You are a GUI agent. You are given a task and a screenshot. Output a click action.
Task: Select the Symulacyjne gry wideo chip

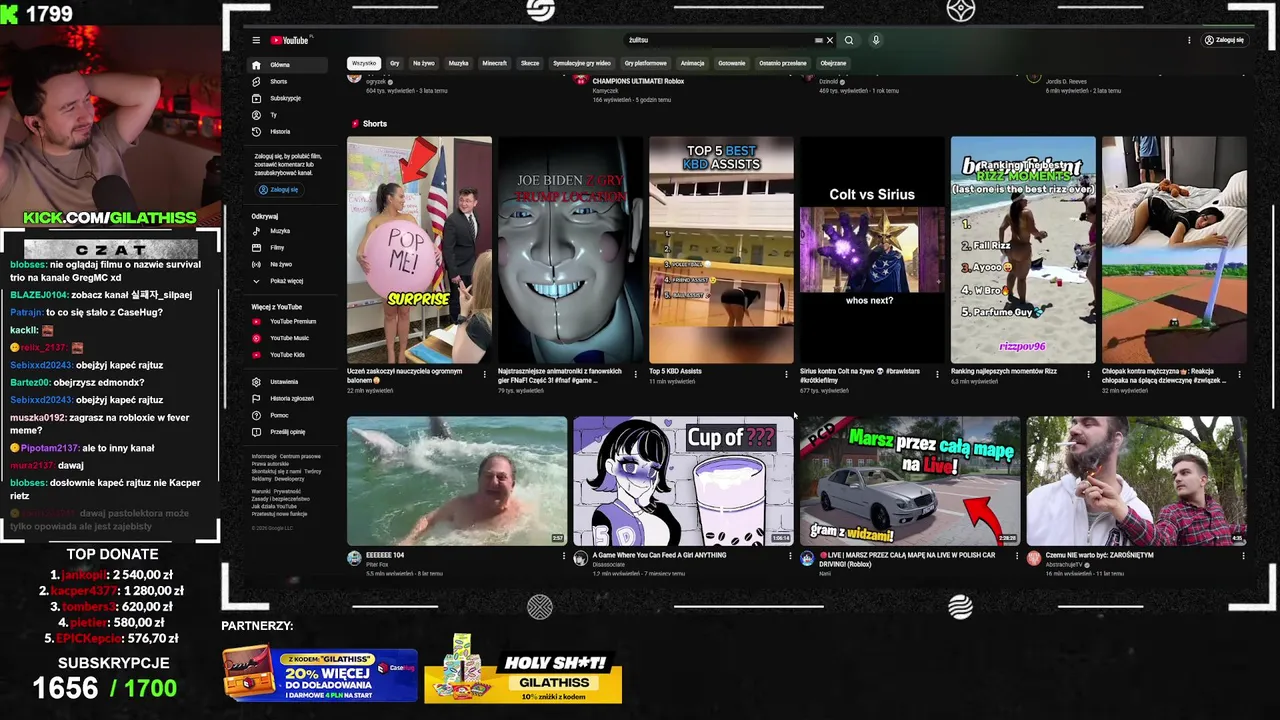point(582,63)
